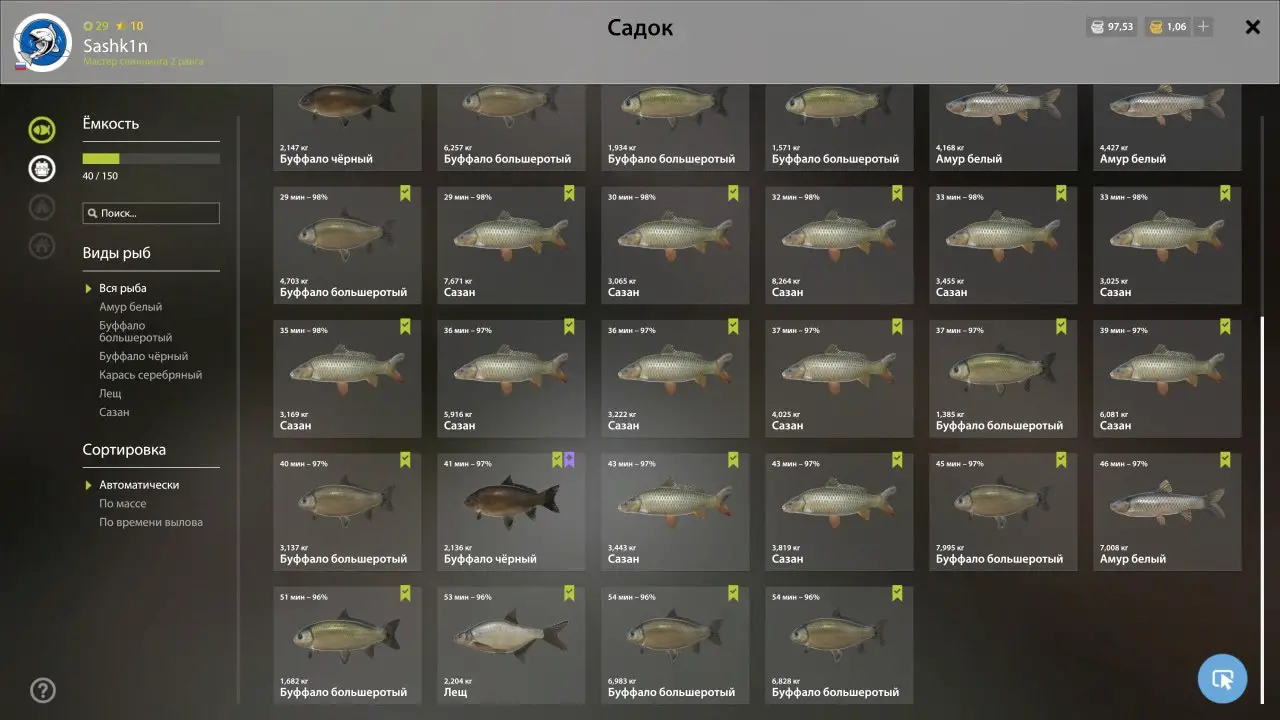Open the fish keepnet sidebar icon
The image size is (1280, 720).
click(x=42, y=129)
